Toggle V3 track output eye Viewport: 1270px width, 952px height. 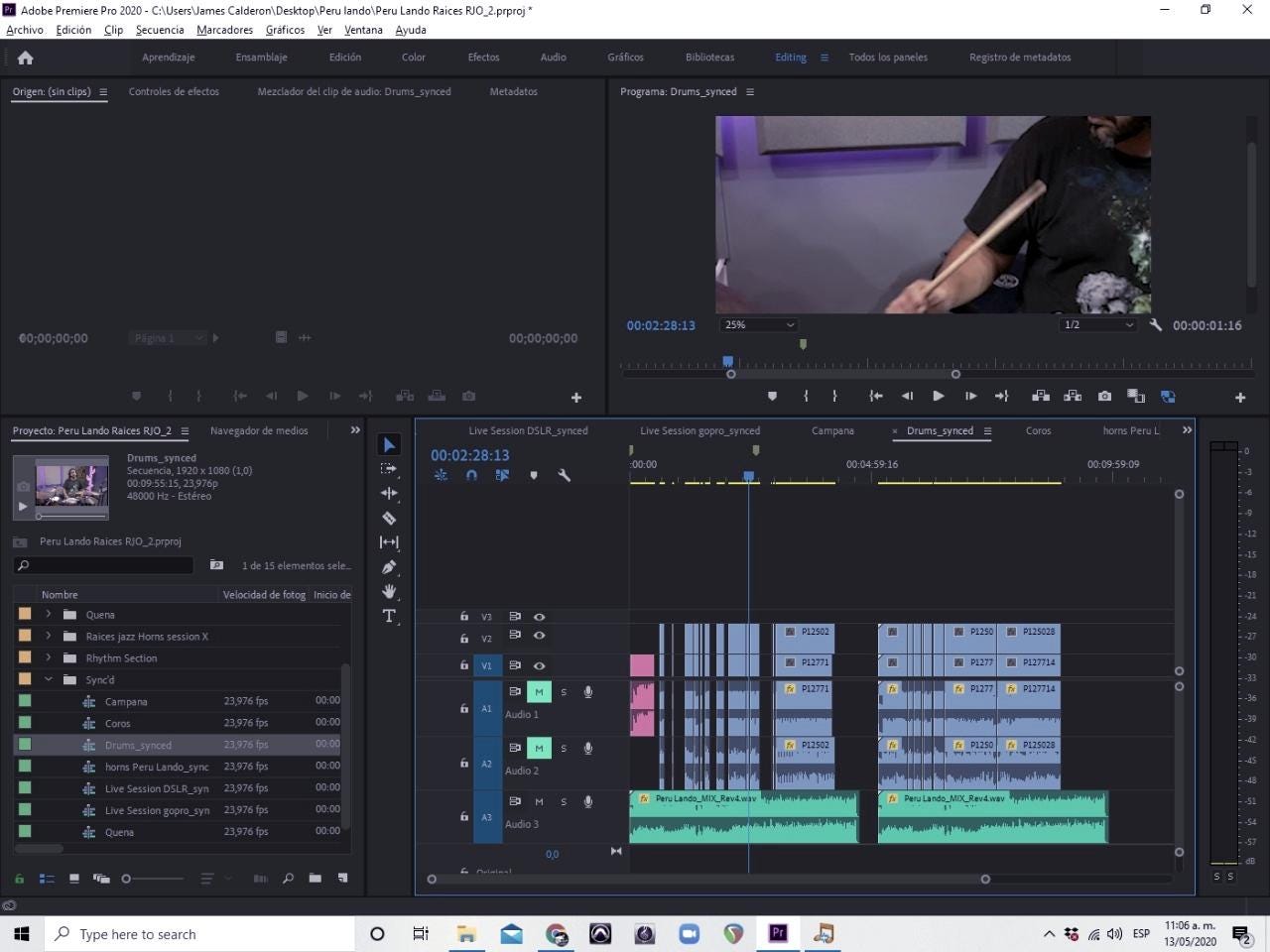tap(540, 617)
